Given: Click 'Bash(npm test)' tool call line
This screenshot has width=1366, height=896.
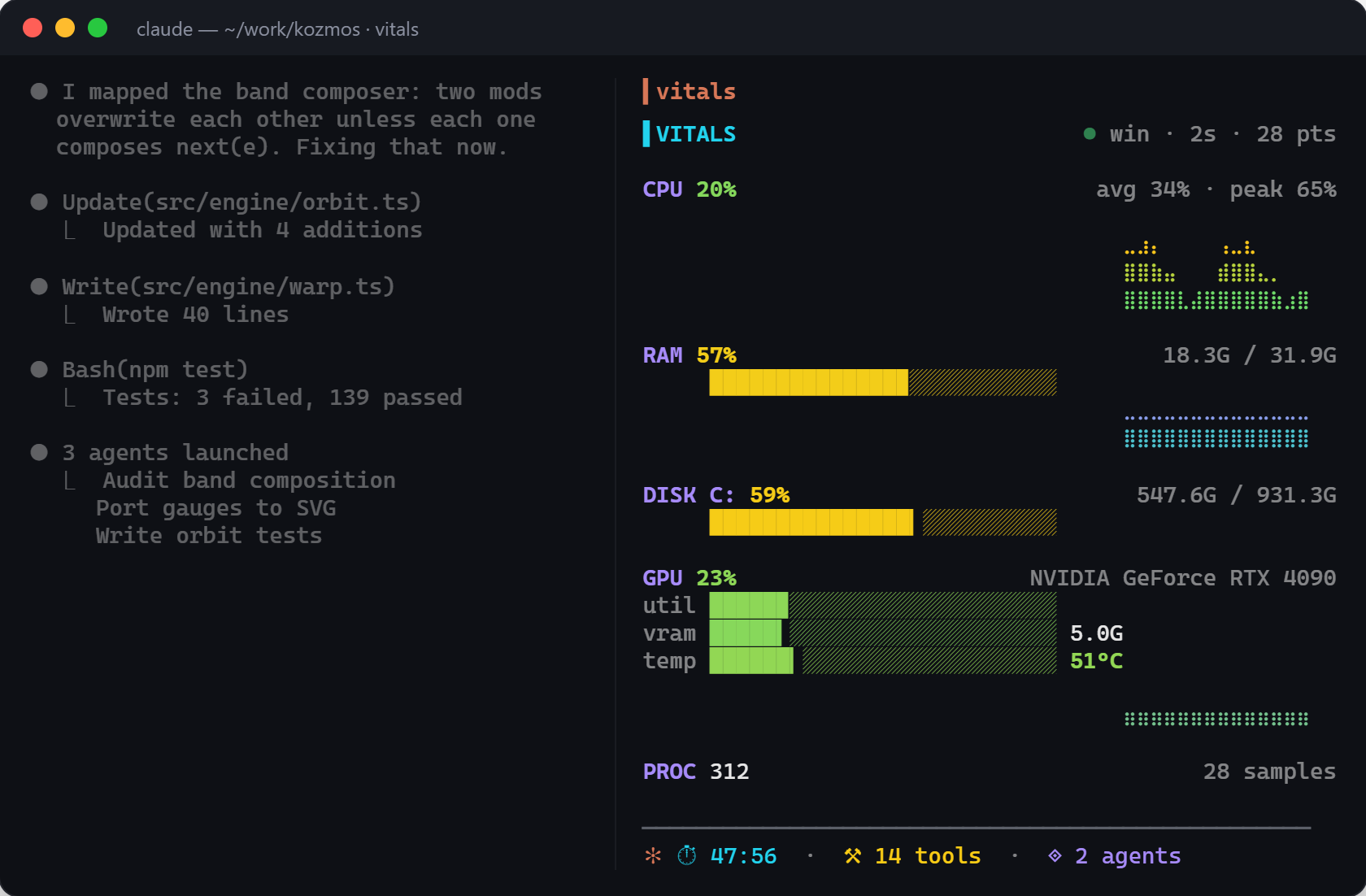Looking at the screenshot, I should tap(155, 369).
